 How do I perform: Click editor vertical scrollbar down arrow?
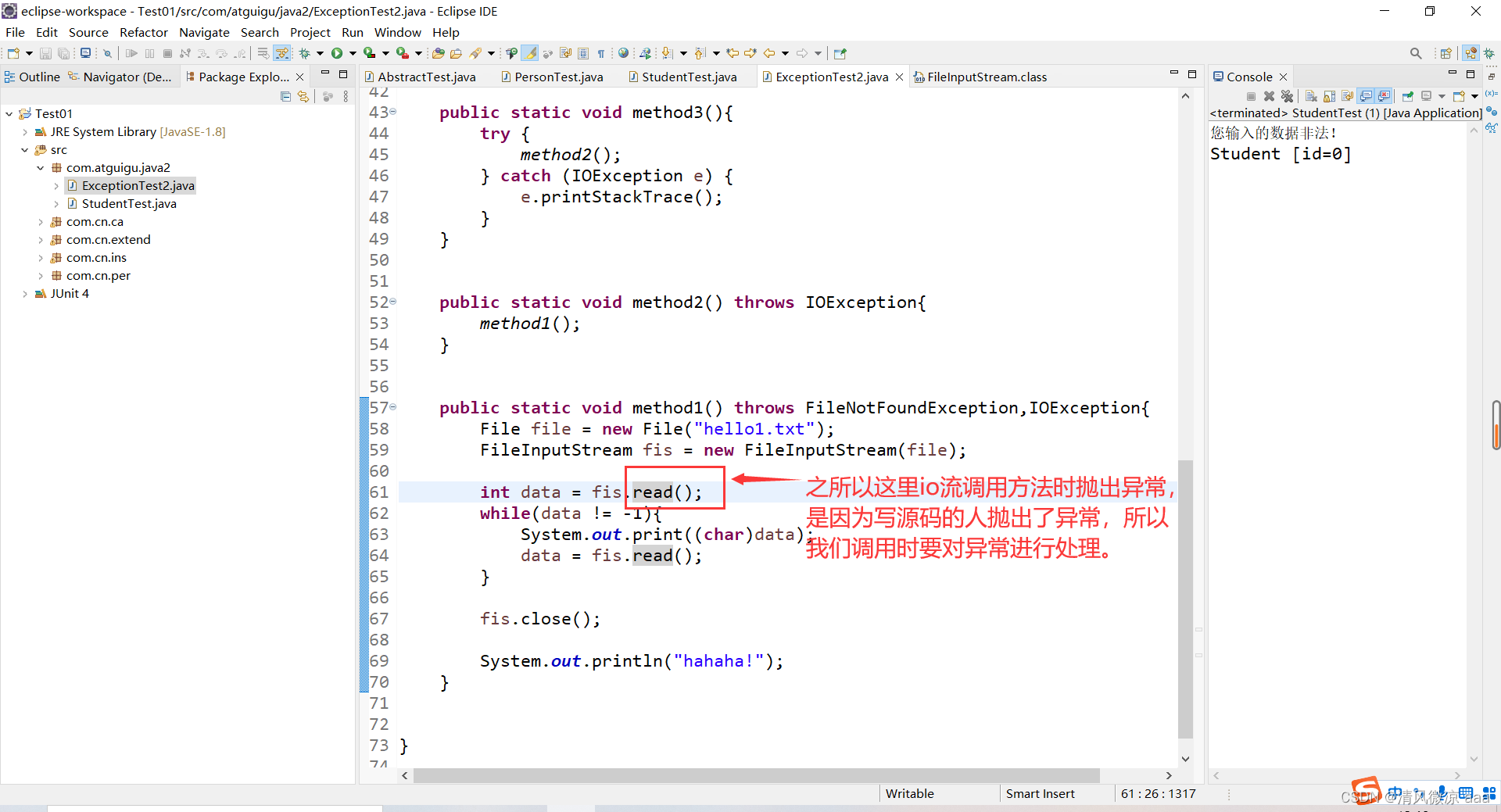tap(1185, 759)
